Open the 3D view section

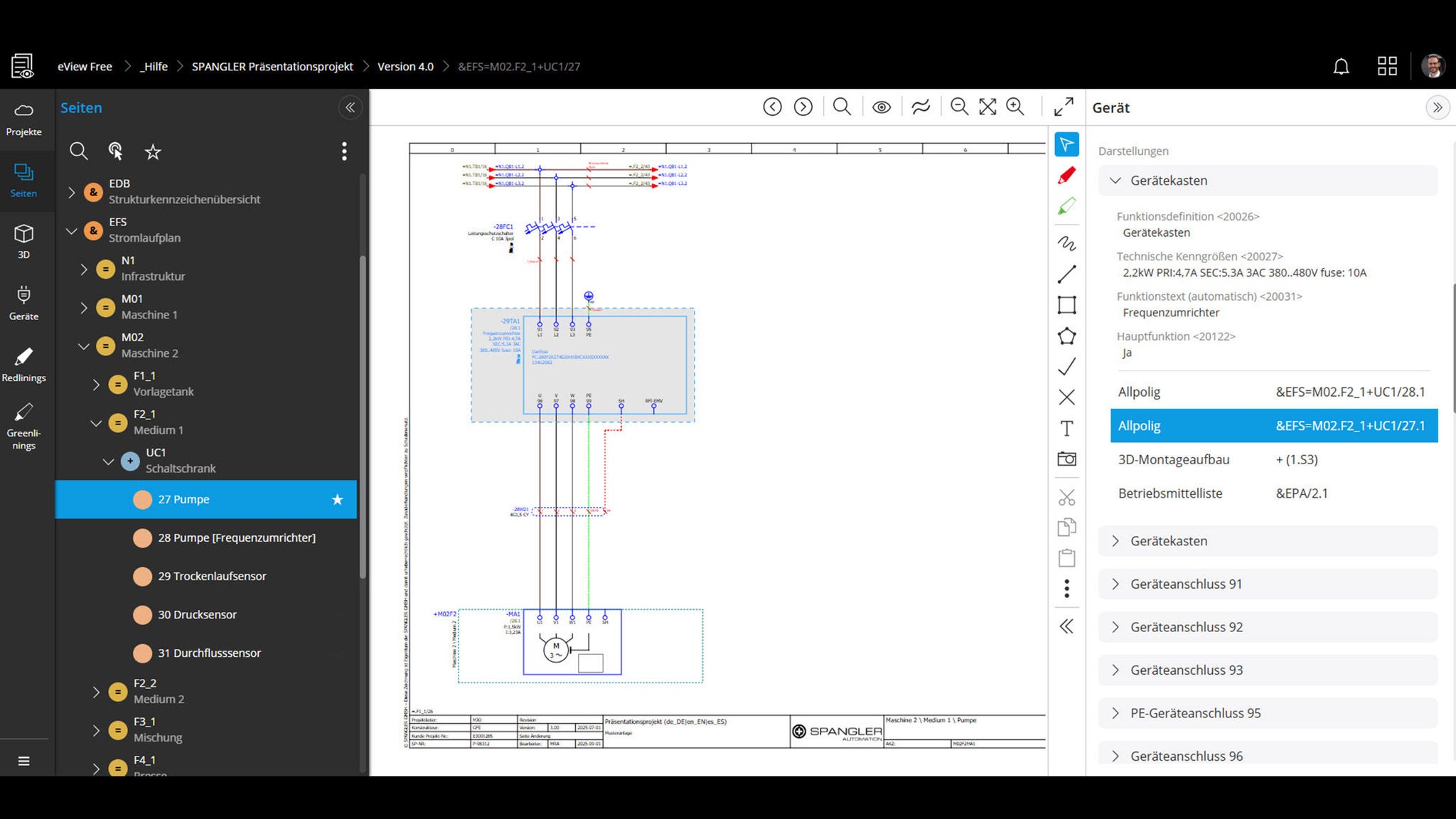tap(23, 242)
